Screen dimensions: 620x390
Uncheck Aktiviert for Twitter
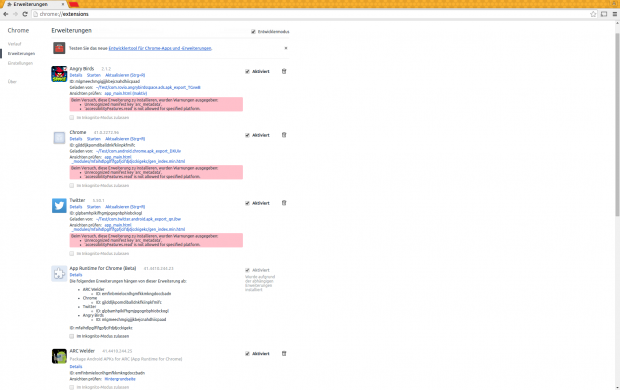tap(247, 203)
